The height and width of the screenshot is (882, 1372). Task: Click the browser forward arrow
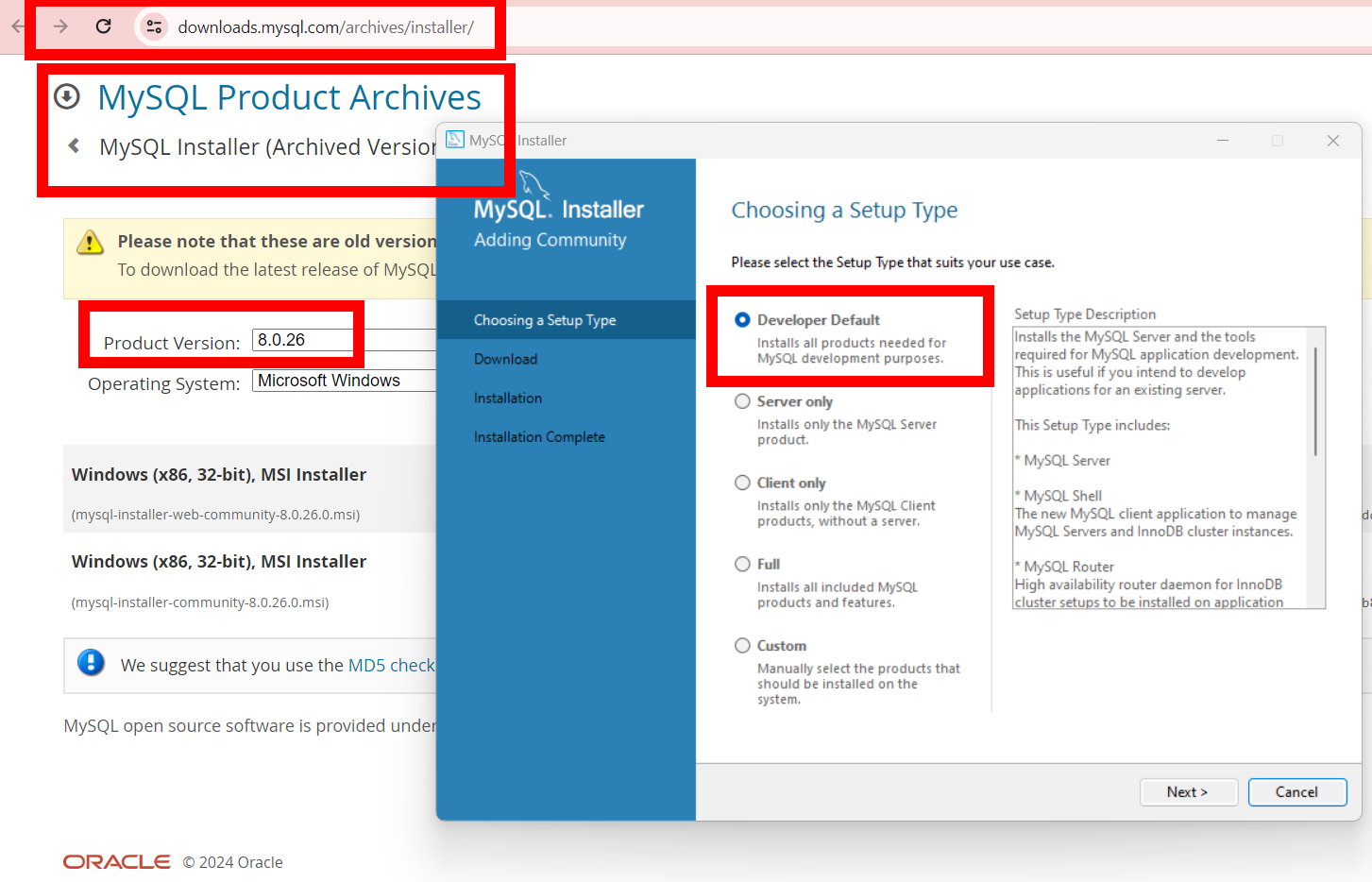pyautogui.click(x=60, y=26)
